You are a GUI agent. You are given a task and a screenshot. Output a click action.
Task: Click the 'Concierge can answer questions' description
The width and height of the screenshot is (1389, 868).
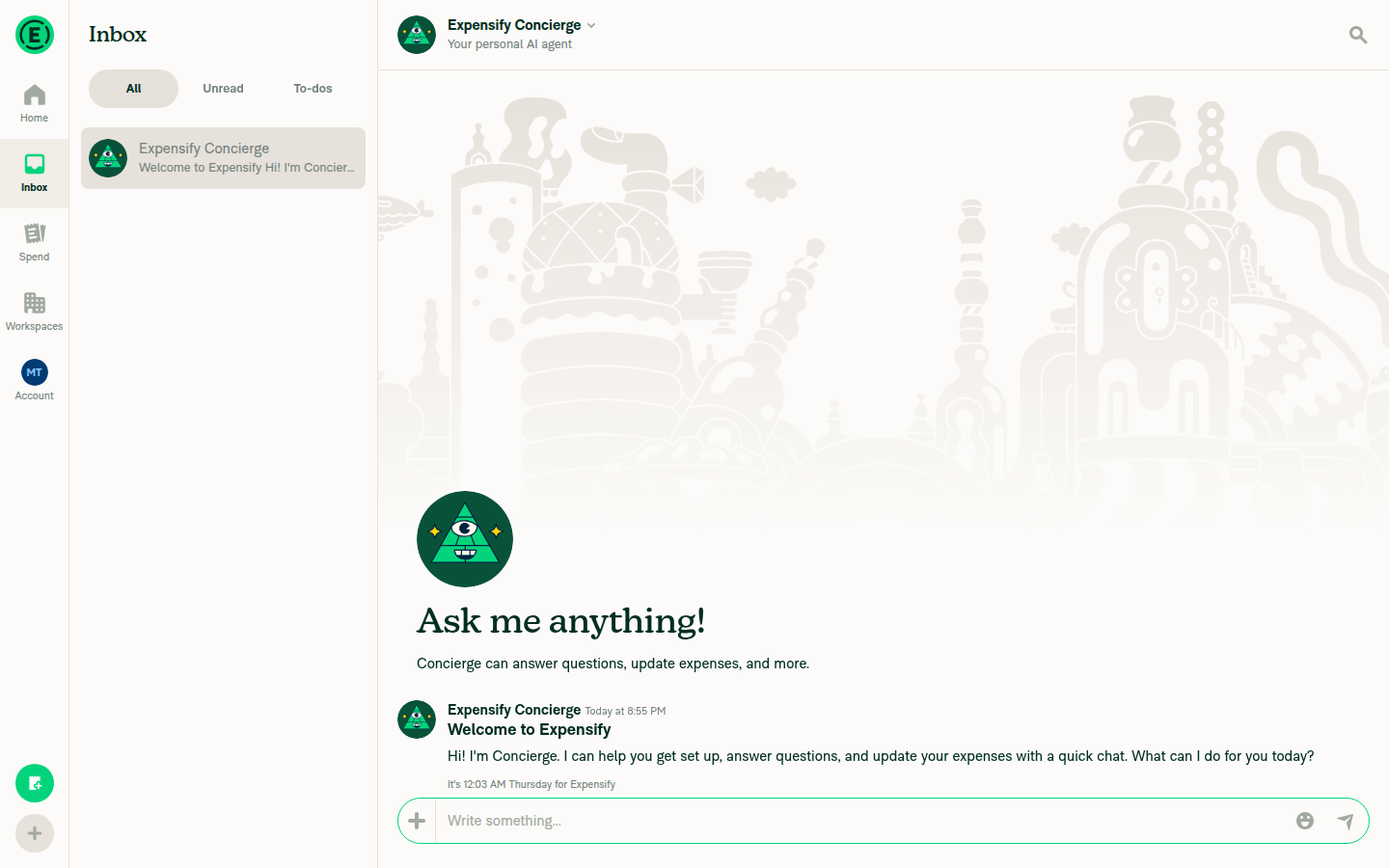coord(613,664)
